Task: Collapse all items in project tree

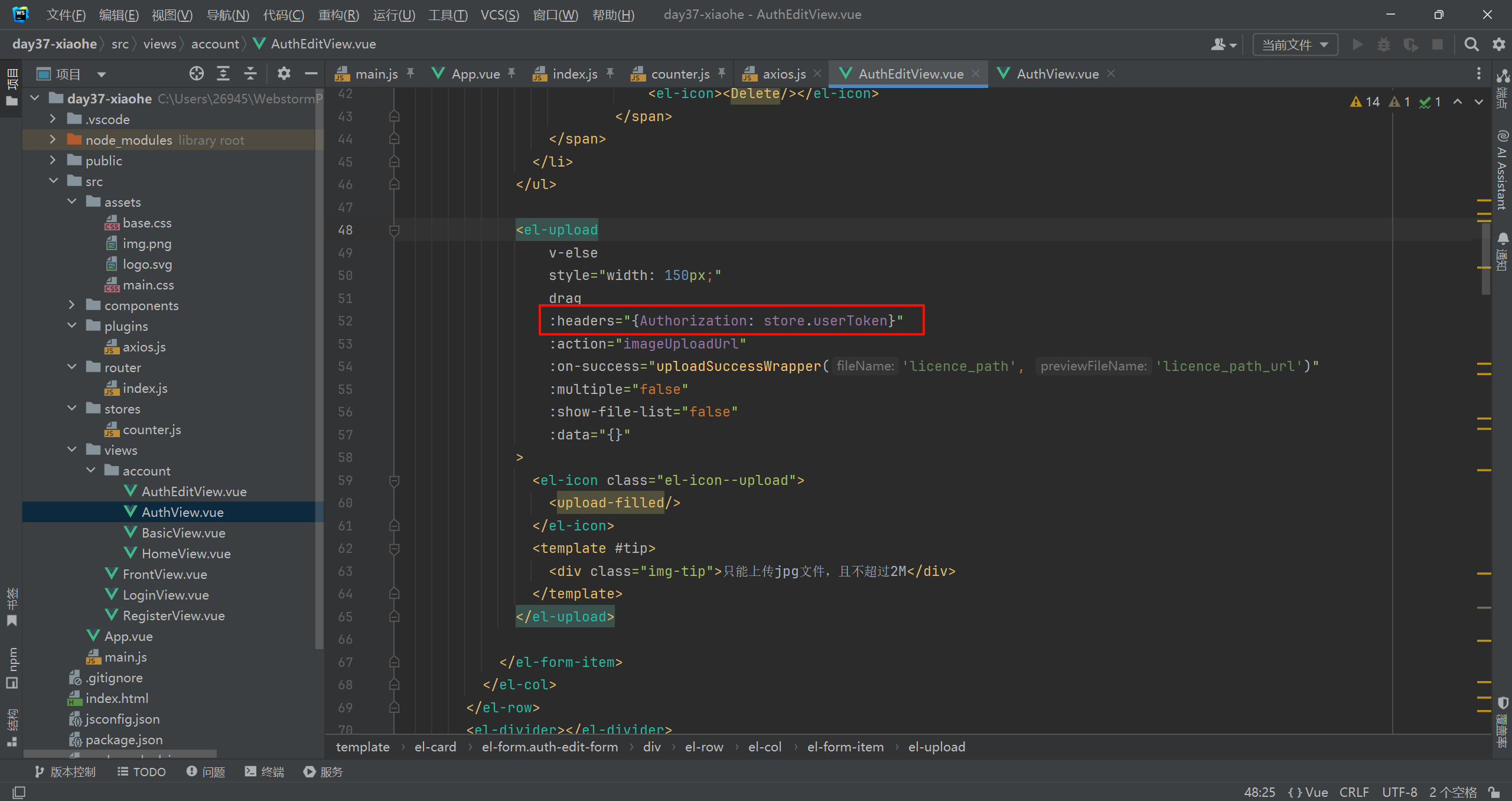Action: click(x=250, y=74)
